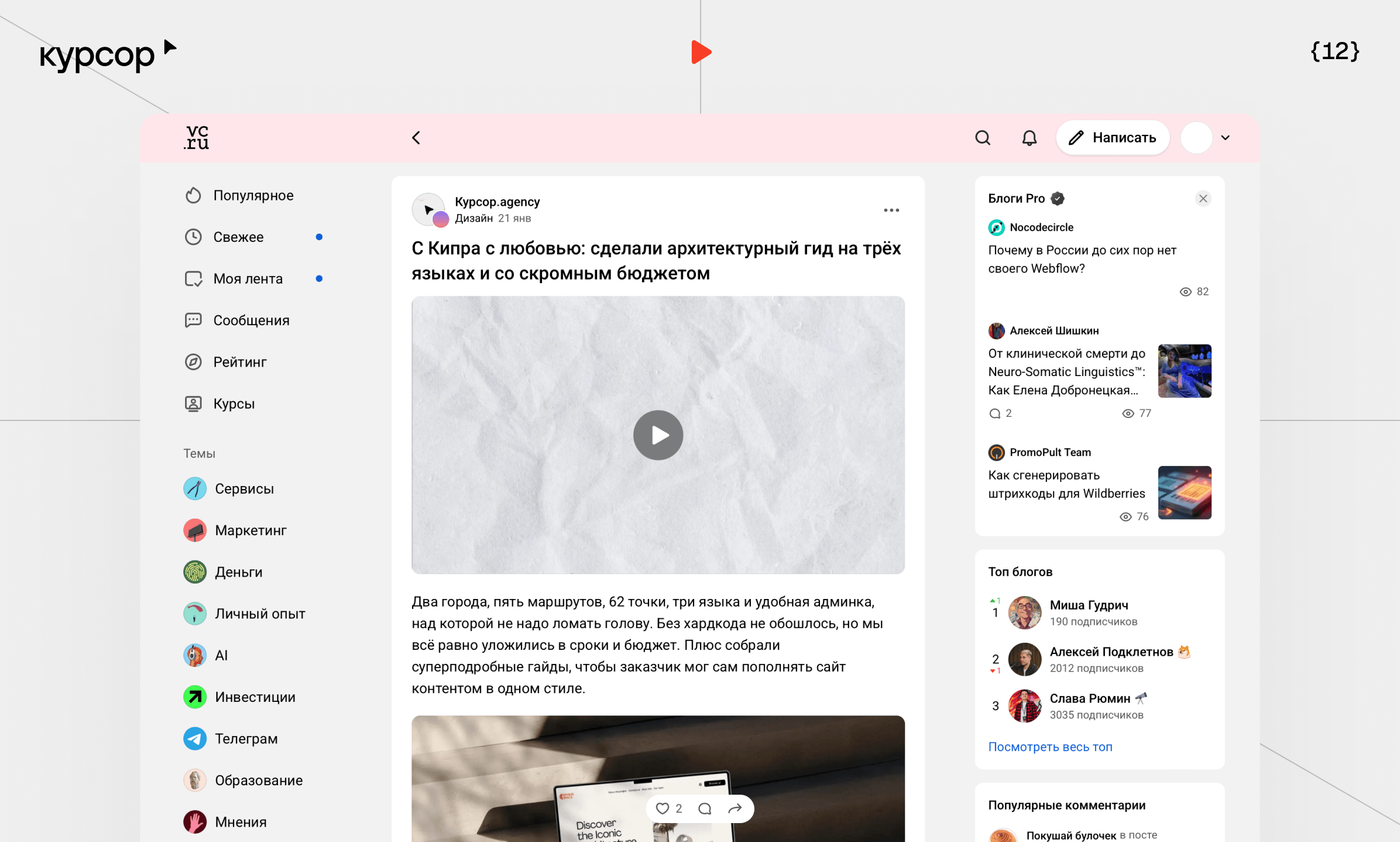This screenshot has height=842, width=1400.
Task: Open Сервисы topic icon
Action: point(195,488)
